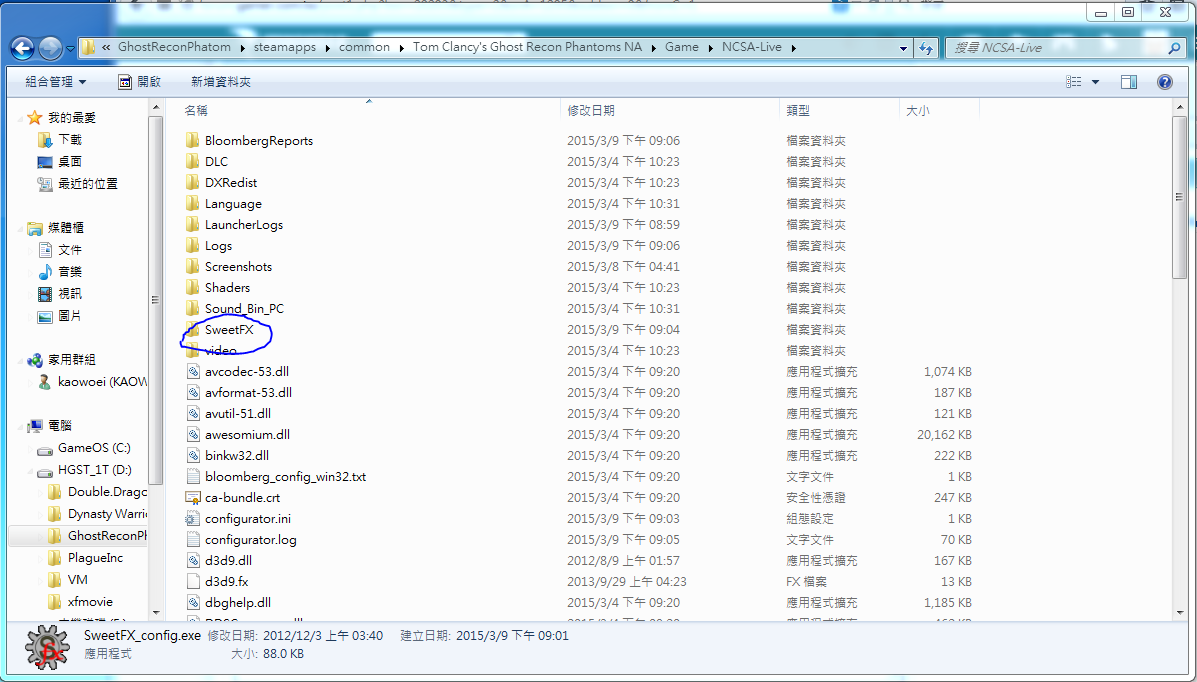
Task: Select the Sound_Bin_PC folder icon
Action: tap(192, 309)
